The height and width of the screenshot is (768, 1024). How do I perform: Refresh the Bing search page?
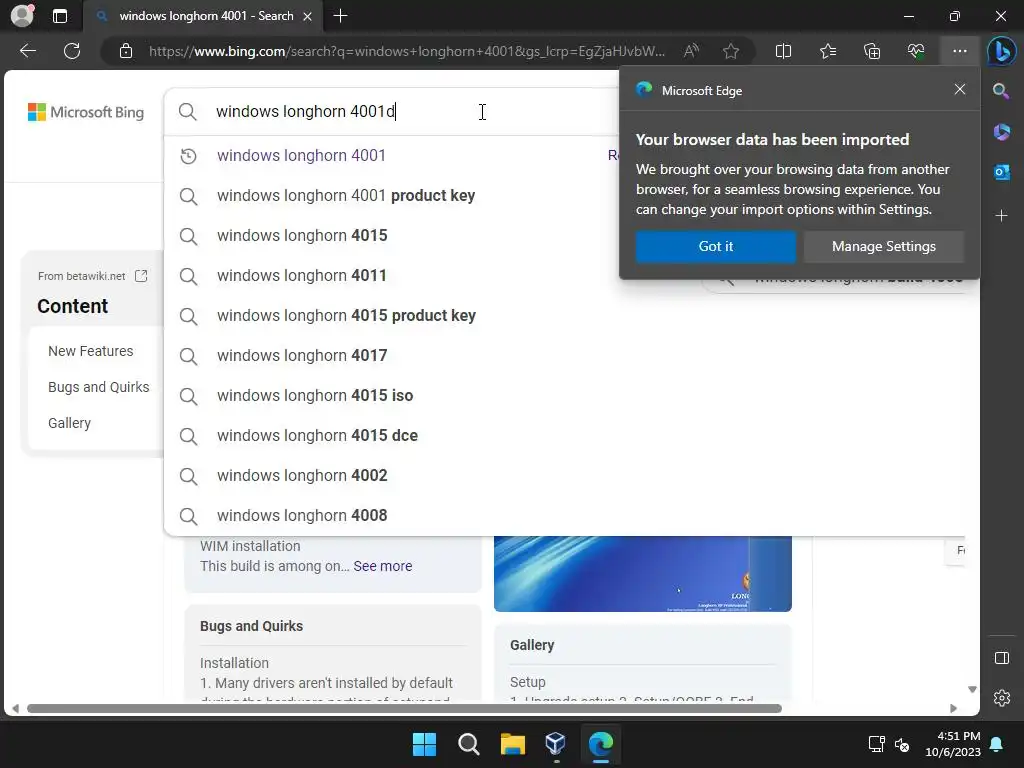coord(72,51)
